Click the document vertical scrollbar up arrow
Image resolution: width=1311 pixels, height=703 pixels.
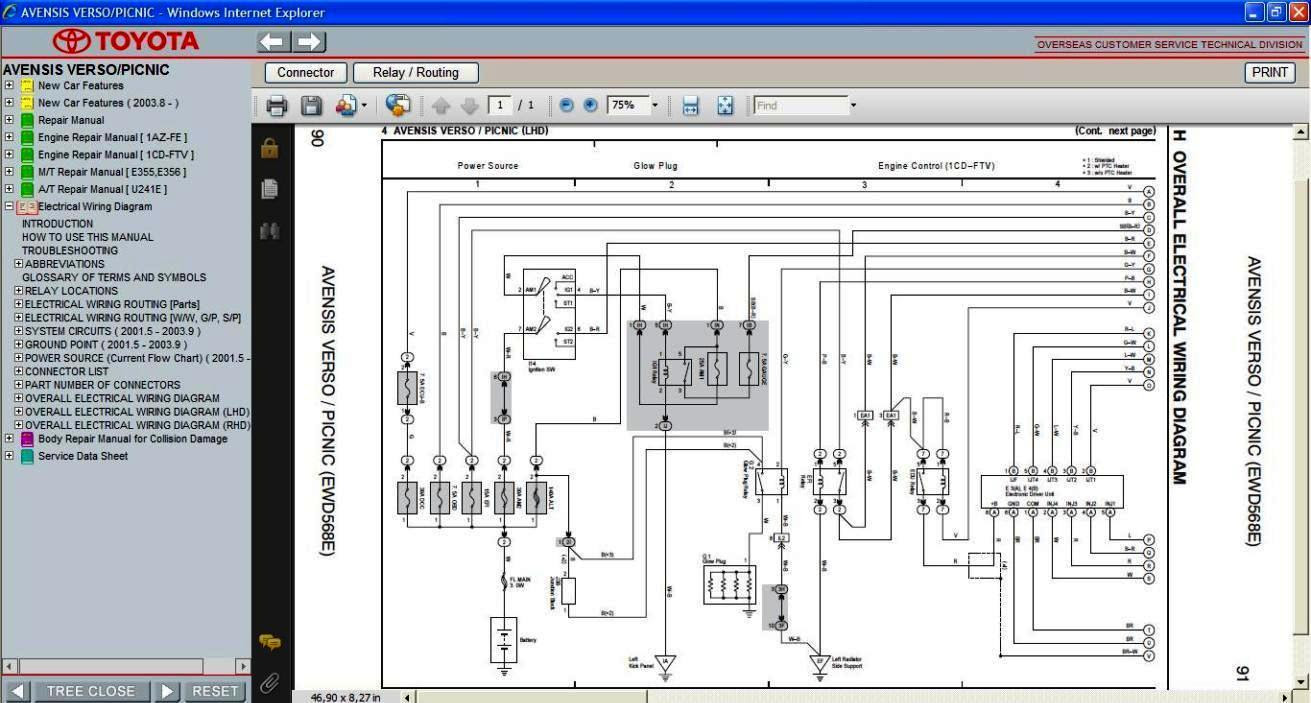pyautogui.click(x=1300, y=132)
